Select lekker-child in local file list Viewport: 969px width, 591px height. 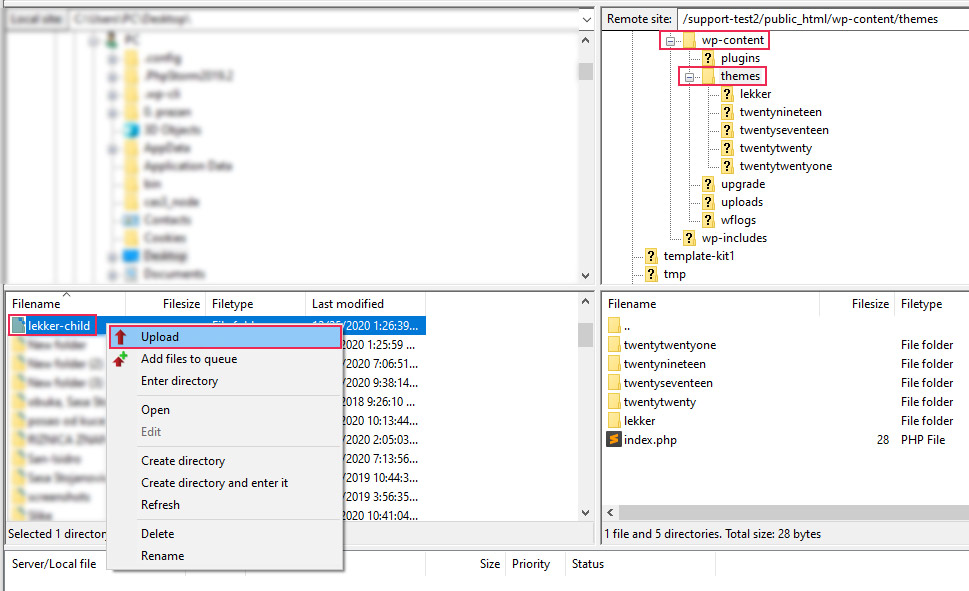tap(59, 326)
